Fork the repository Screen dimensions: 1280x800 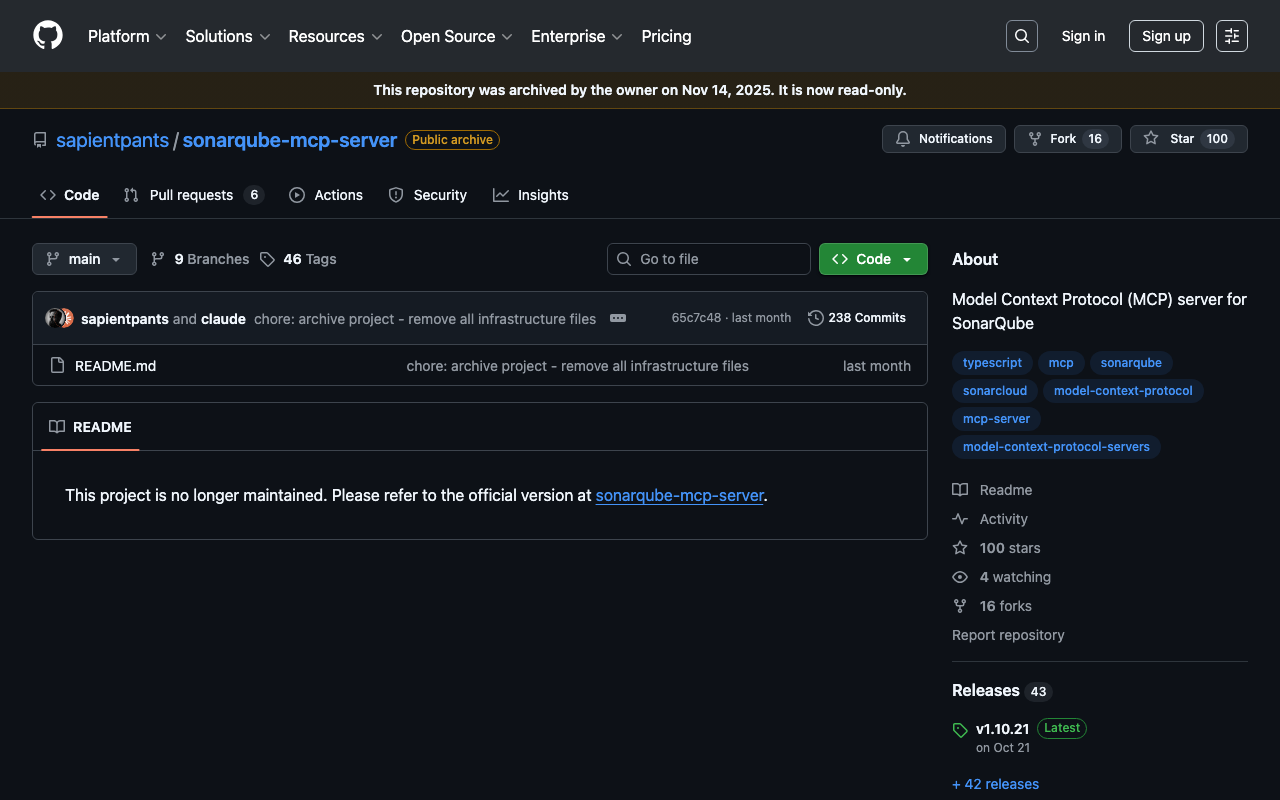(1067, 139)
